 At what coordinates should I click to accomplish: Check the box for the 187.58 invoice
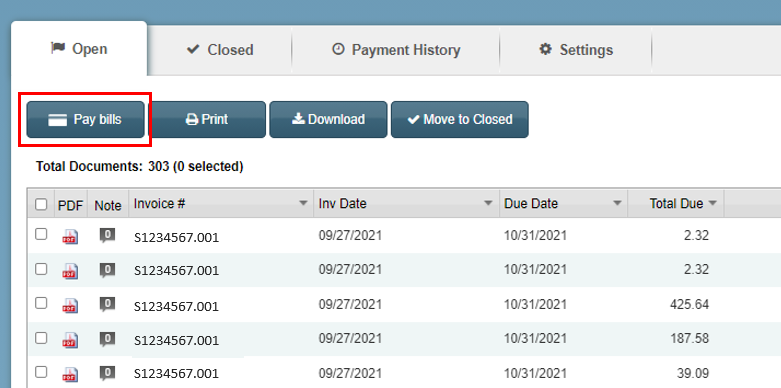(41, 338)
